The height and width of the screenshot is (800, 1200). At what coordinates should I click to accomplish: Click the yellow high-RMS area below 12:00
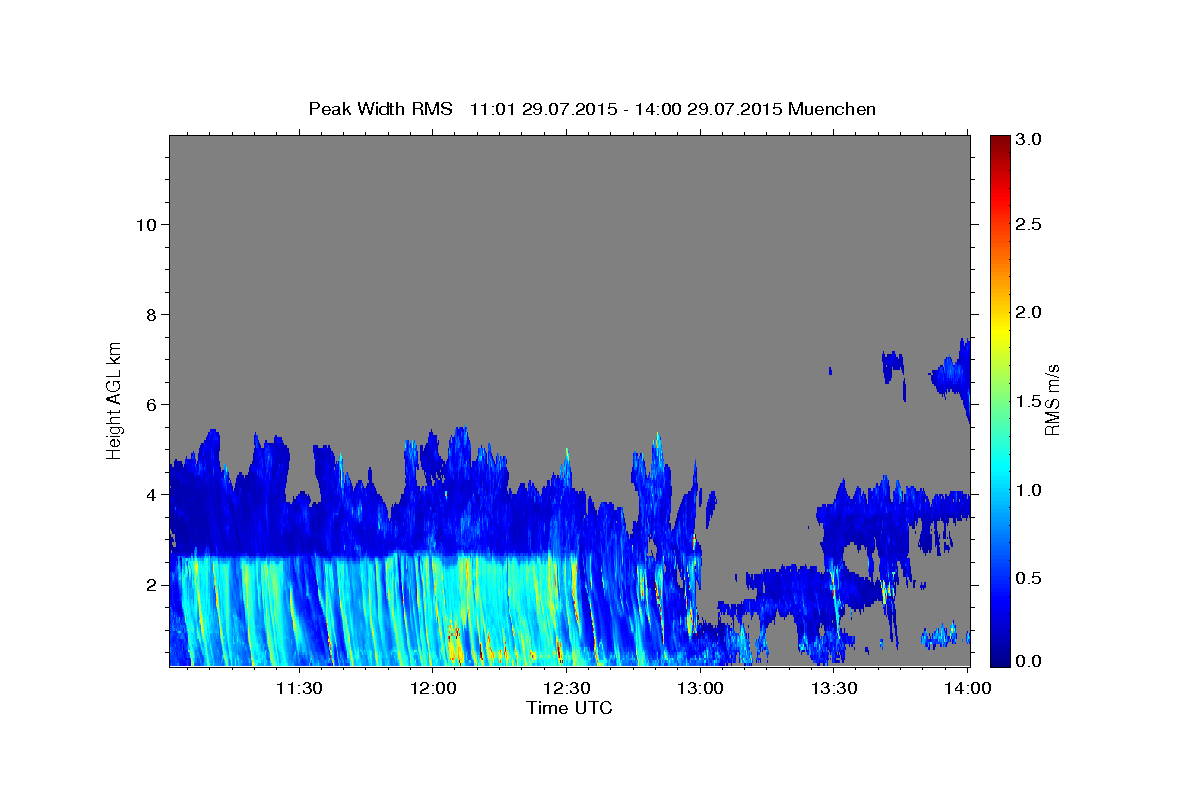coord(453,645)
